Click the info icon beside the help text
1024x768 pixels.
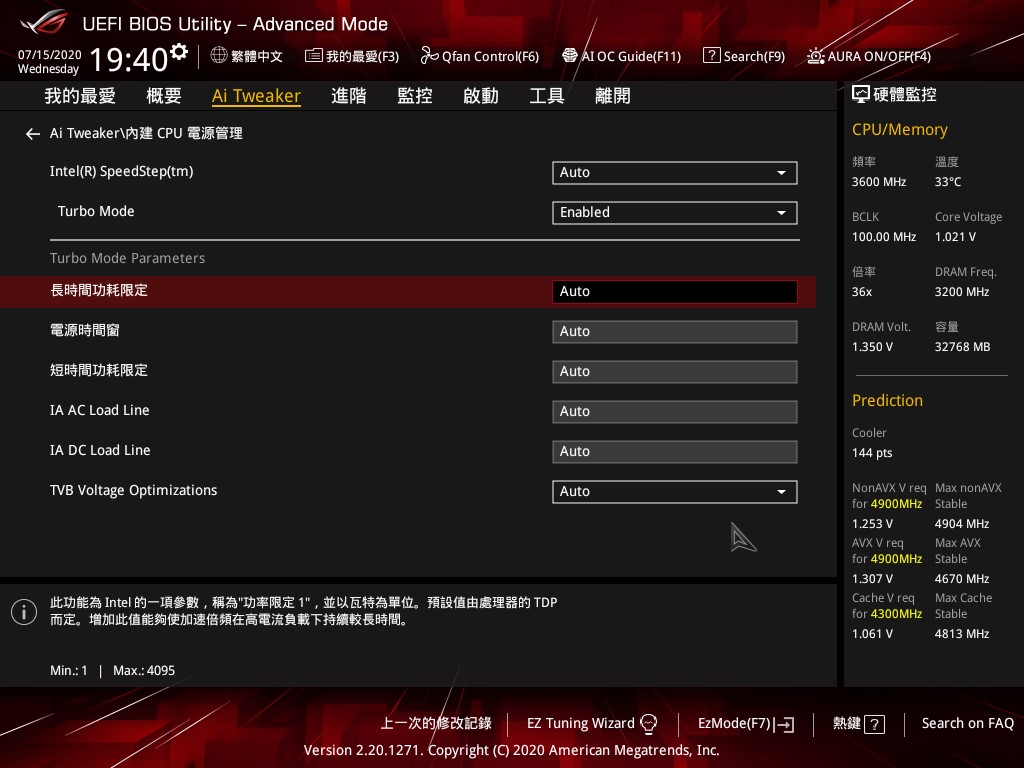[x=24, y=612]
